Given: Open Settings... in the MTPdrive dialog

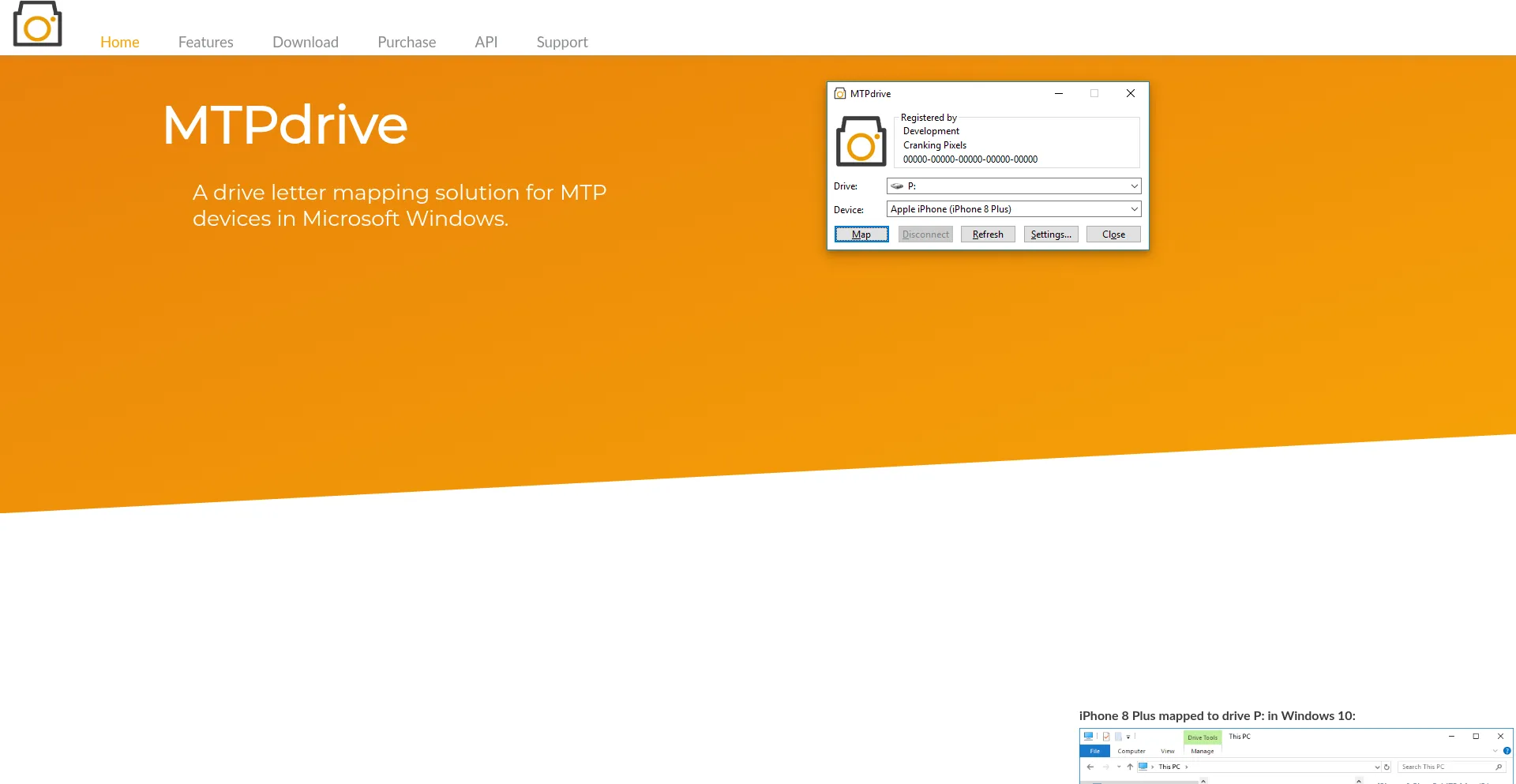Looking at the screenshot, I should 1051,234.
